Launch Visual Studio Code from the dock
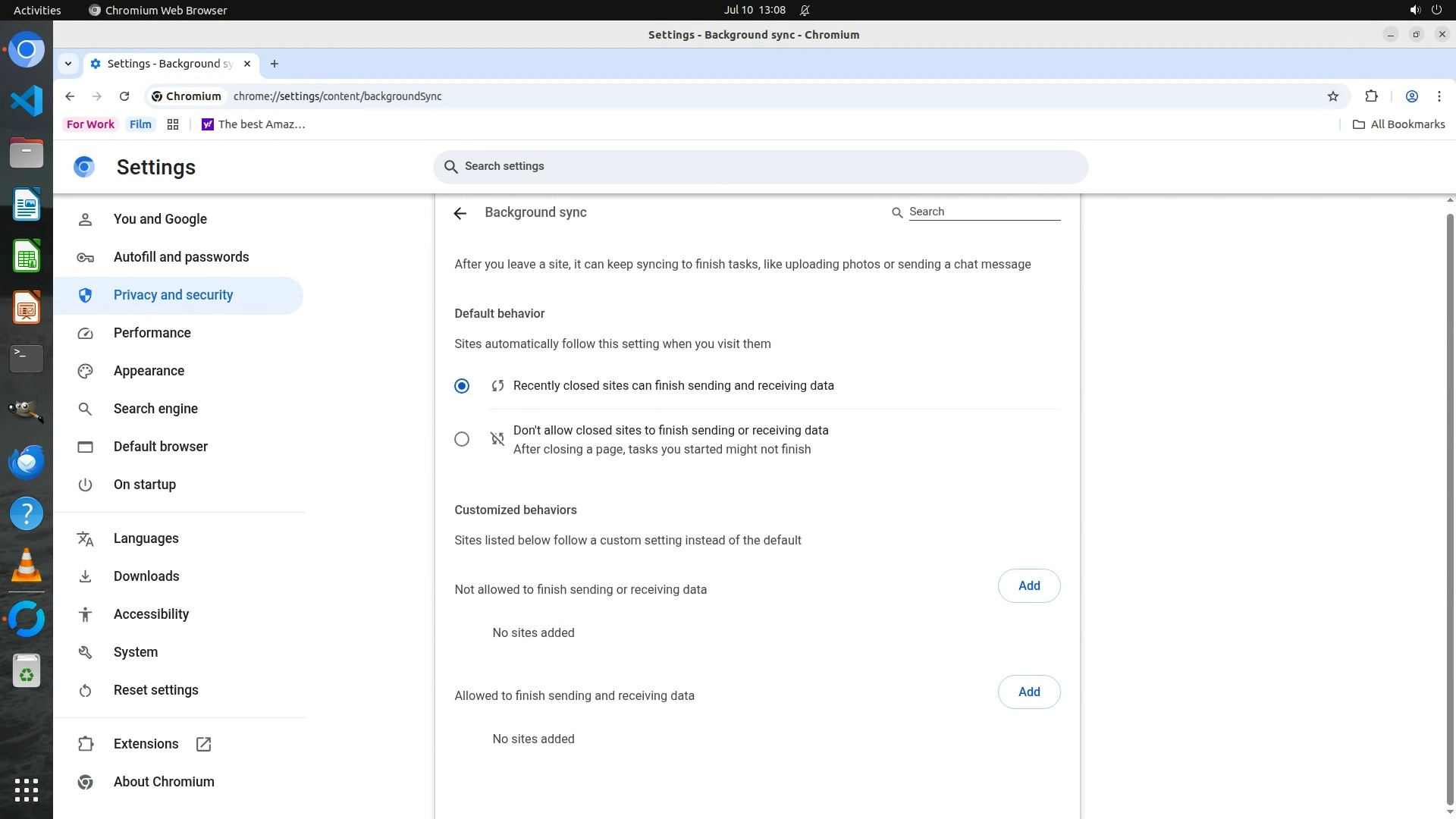 tap(27, 101)
